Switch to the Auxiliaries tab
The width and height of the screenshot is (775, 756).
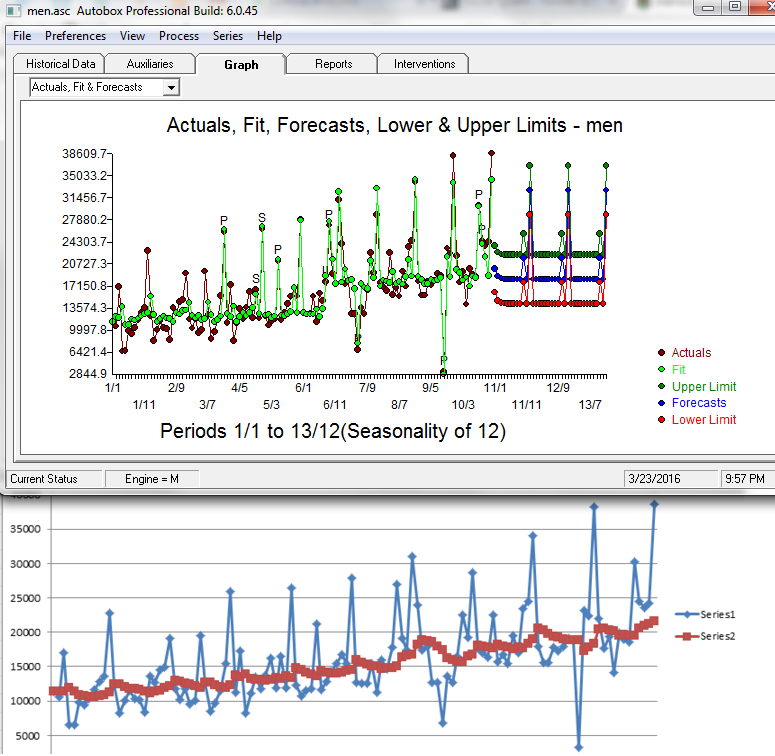[x=150, y=64]
